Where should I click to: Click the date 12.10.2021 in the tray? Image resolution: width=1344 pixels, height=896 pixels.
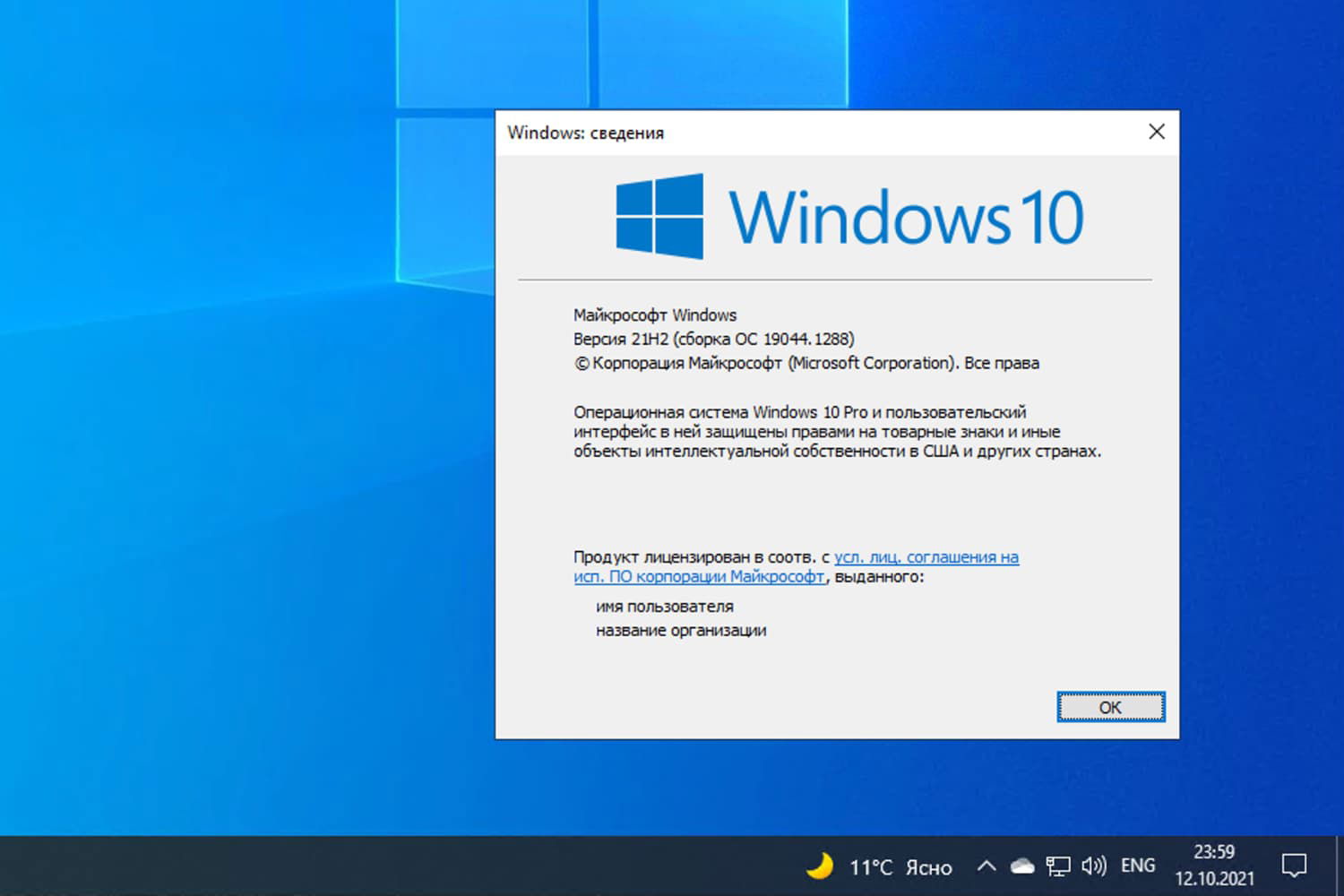click(x=1217, y=876)
